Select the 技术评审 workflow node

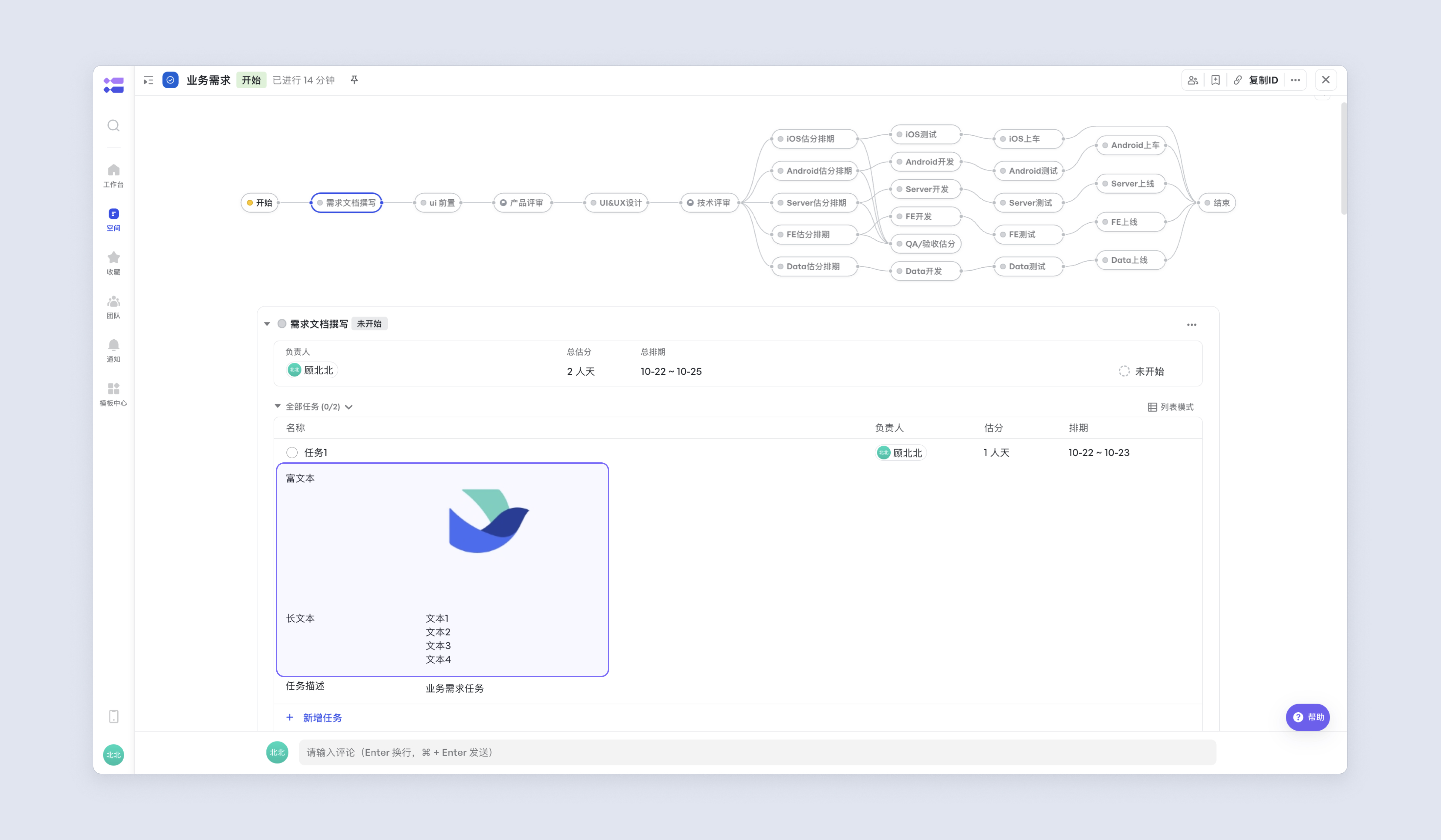coord(710,203)
